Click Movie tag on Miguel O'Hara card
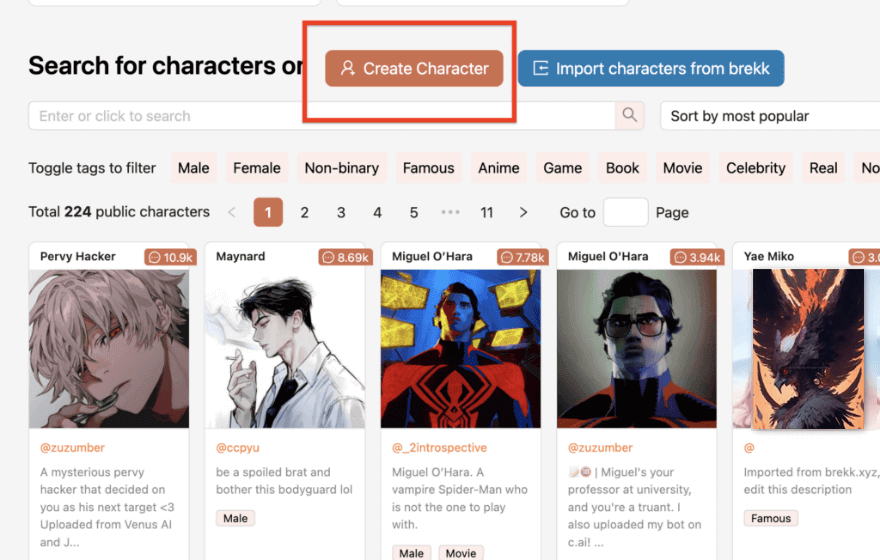This screenshot has height=560, width=880. point(461,553)
